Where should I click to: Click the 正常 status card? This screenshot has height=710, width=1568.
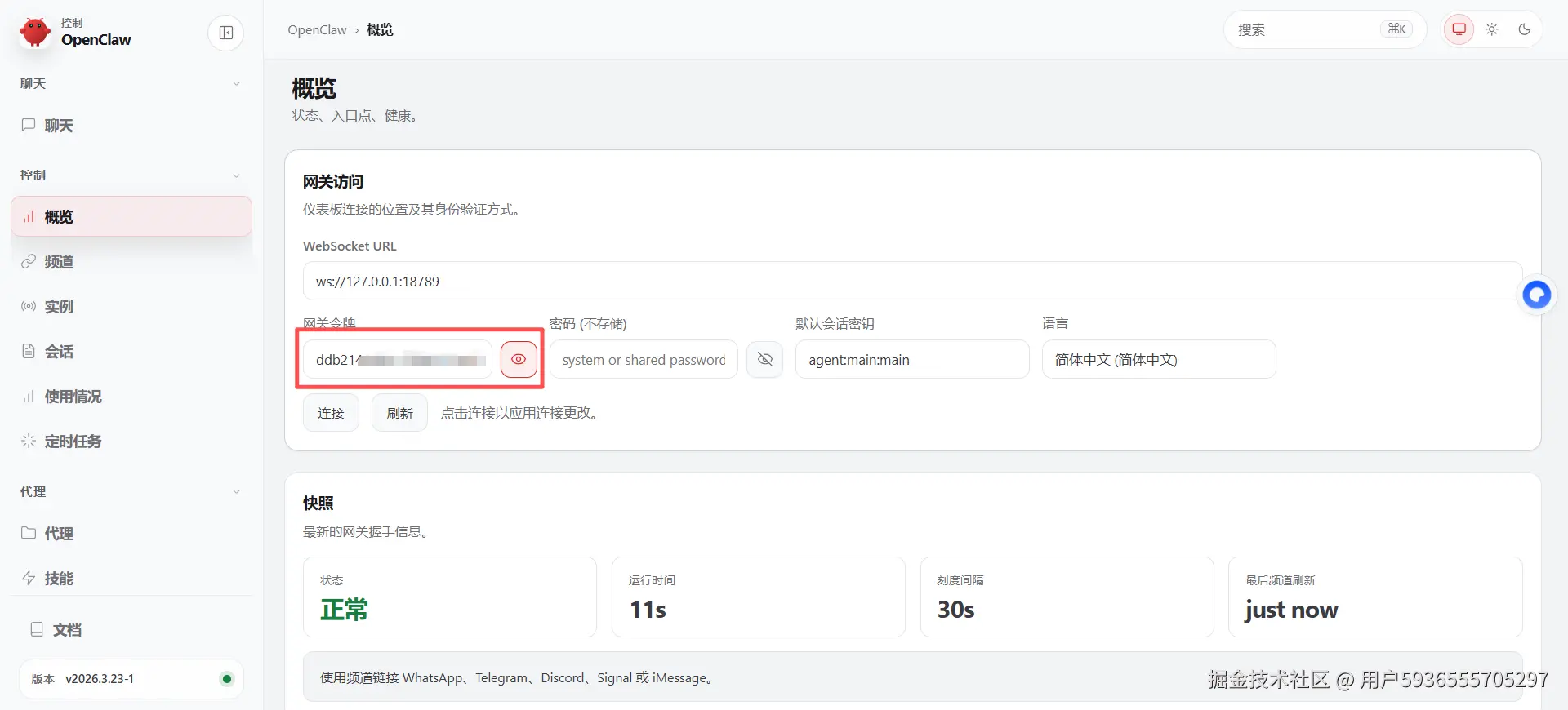(x=450, y=597)
